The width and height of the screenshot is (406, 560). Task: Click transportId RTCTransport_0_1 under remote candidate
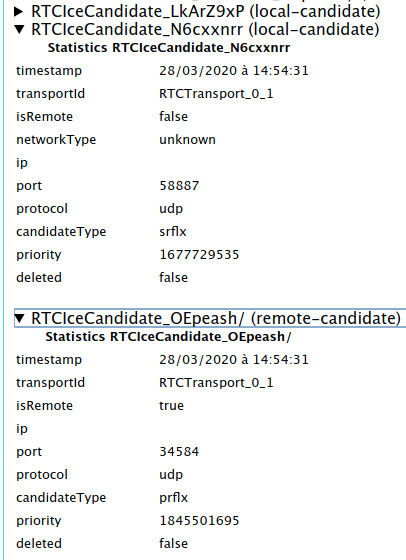[x=216, y=383]
